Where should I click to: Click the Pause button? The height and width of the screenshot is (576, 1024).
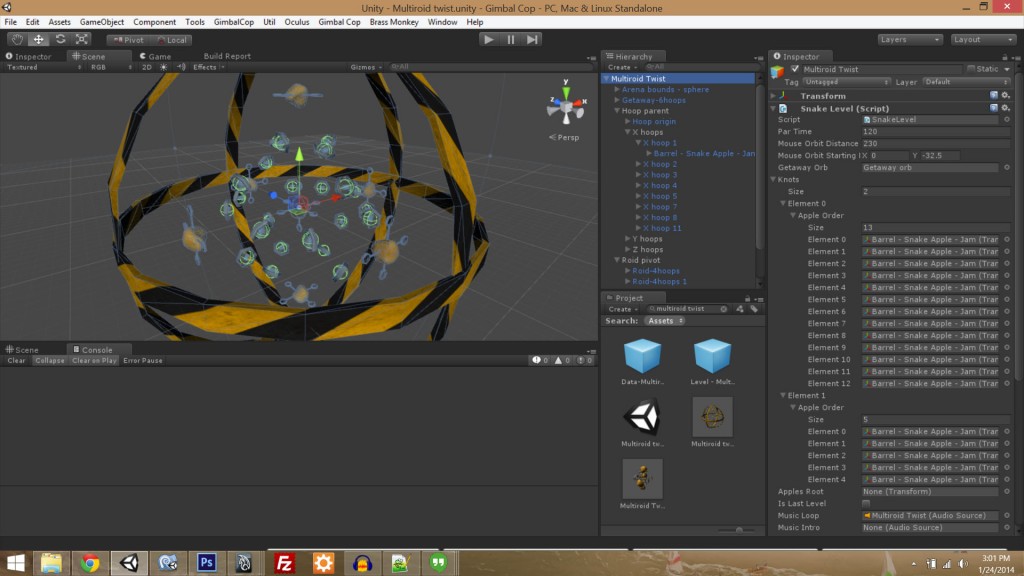click(x=511, y=39)
